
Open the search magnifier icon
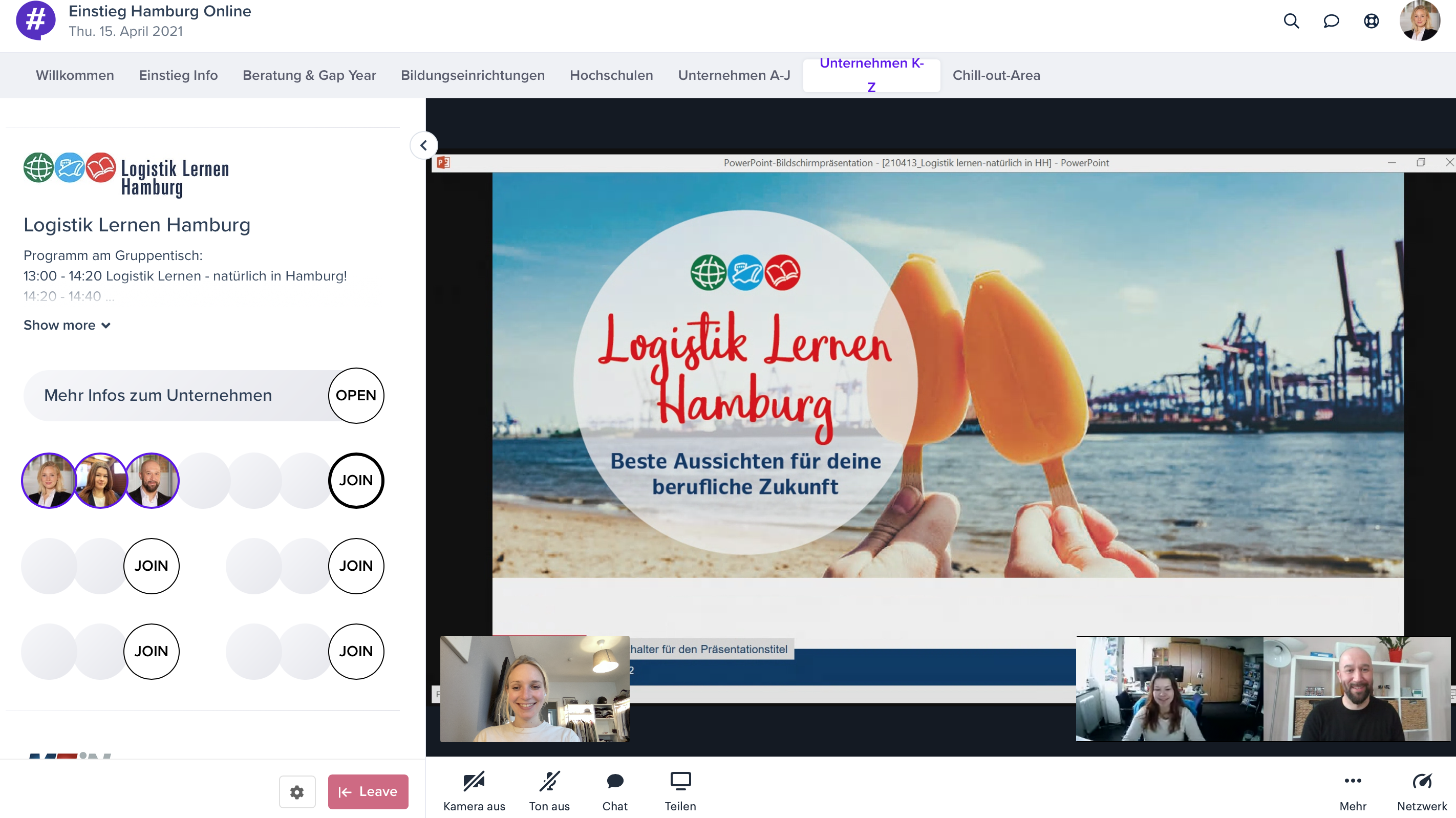pyautogui.click(x=1291, y=21)
